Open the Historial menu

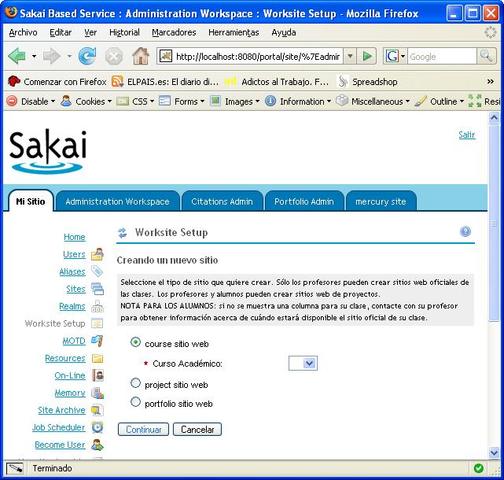pyautogui.click(x=124, y=32)
